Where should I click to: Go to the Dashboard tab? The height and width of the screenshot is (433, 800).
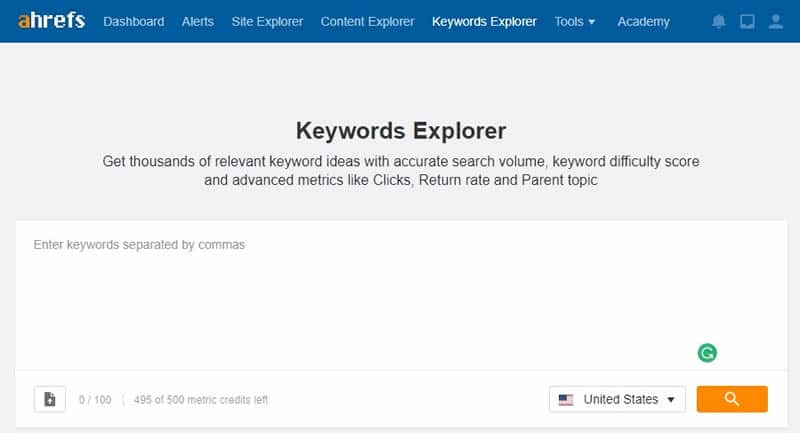tap(133, 21)
